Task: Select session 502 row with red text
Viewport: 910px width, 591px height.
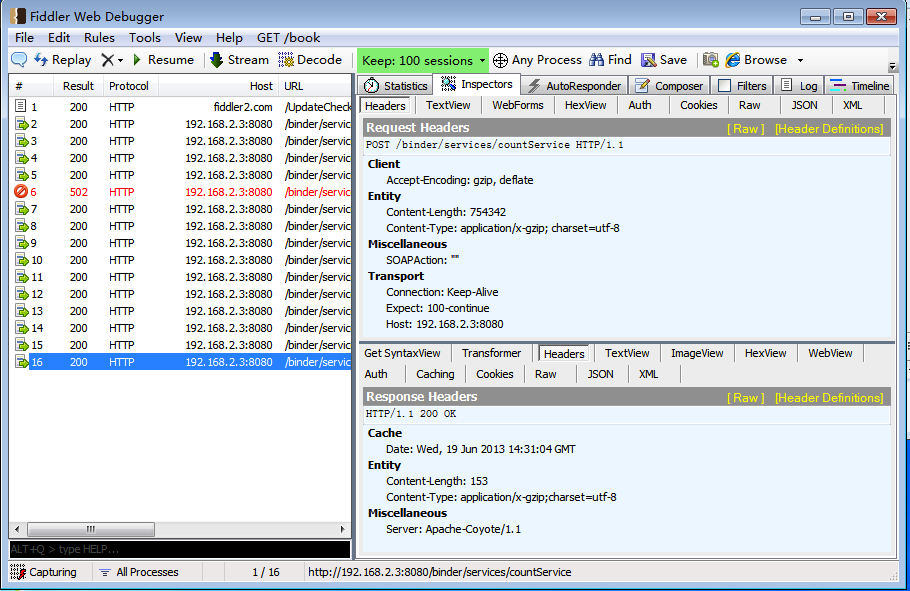Action: 182,192
